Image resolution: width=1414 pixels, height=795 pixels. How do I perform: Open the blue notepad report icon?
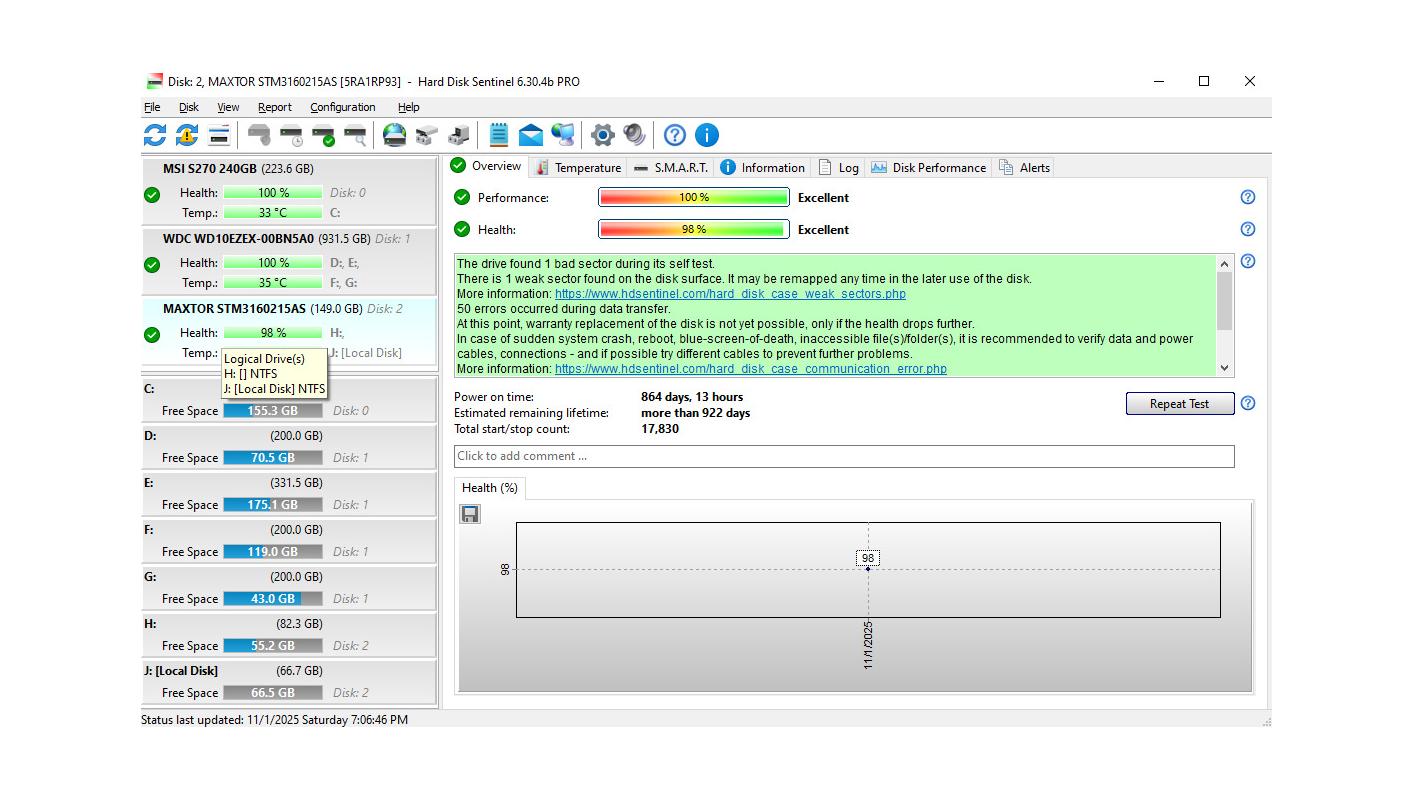point(499,135)
